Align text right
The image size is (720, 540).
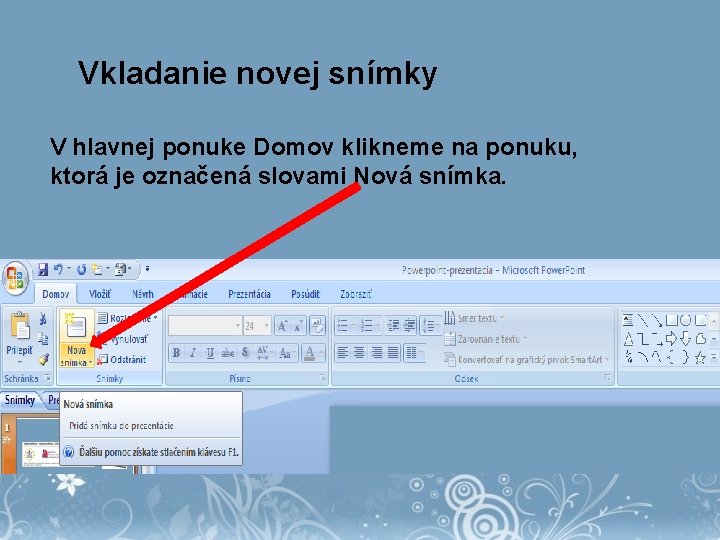377,353
